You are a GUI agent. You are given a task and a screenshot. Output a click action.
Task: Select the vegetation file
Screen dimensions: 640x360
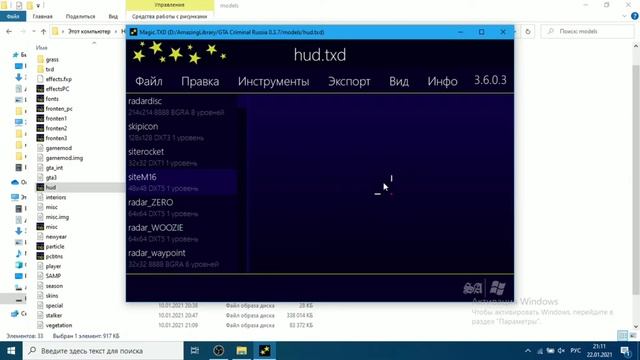coord(59,325)
